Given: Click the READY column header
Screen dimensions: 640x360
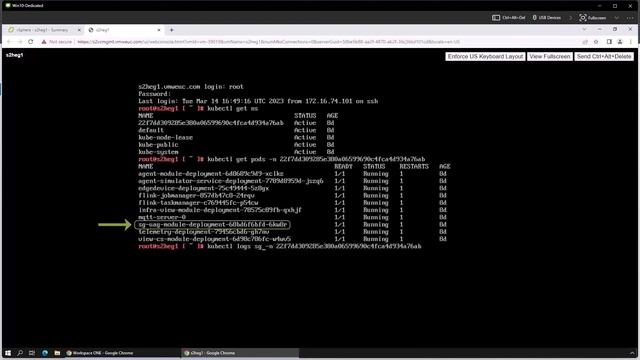Looking at the screenshot, I should point(343,167).
